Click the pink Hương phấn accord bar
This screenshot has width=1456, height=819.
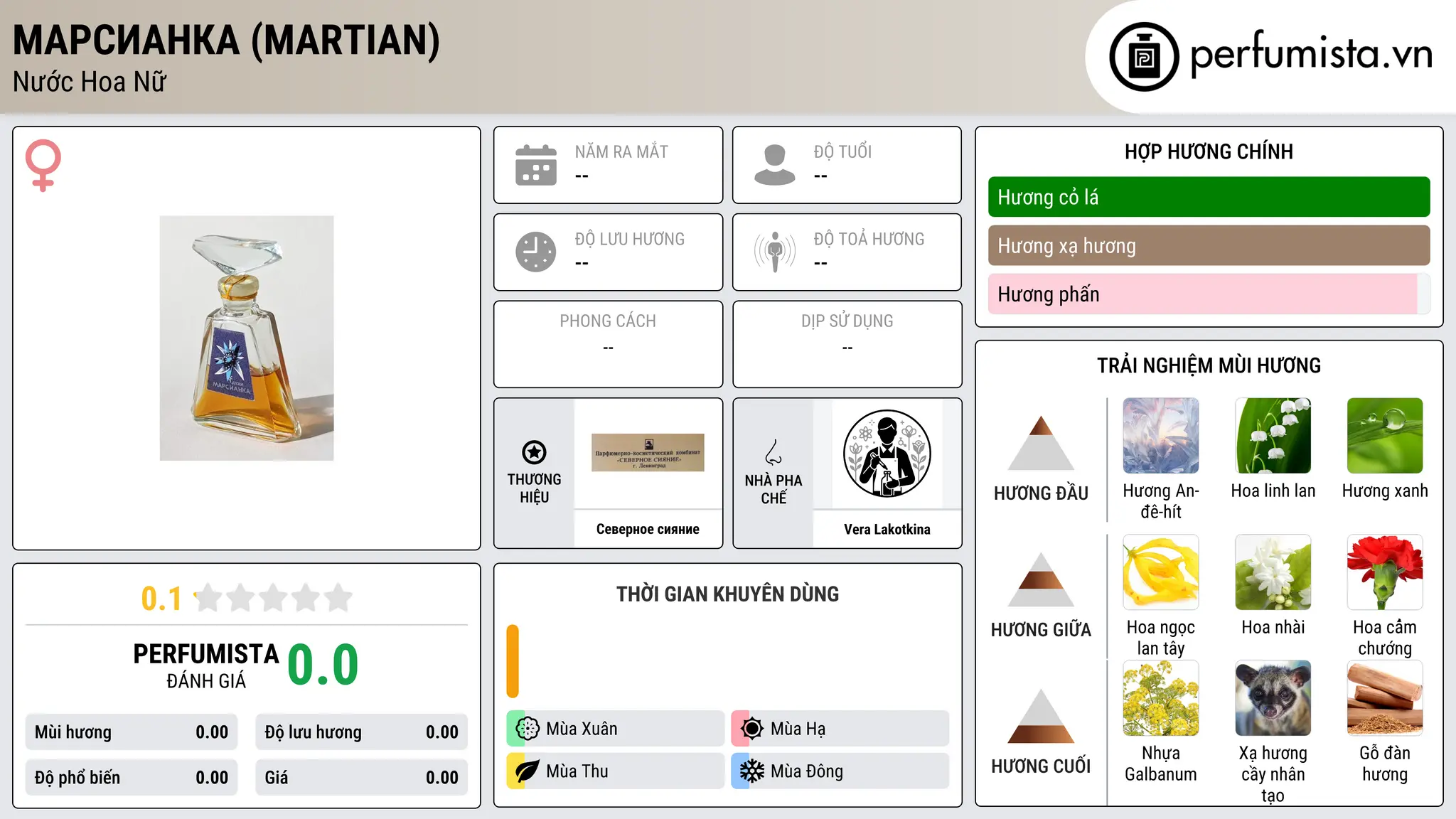[1209, 294]
